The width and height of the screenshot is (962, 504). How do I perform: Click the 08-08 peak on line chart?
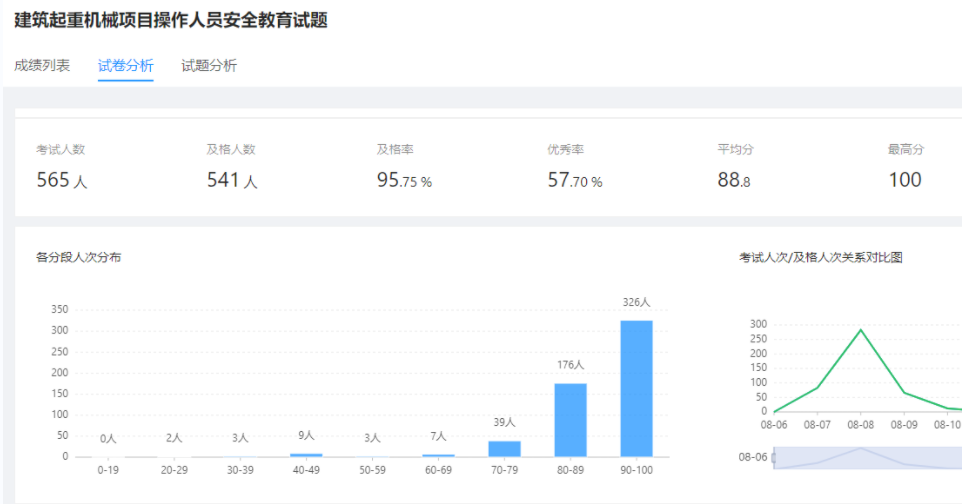click(x=860, y=330)
